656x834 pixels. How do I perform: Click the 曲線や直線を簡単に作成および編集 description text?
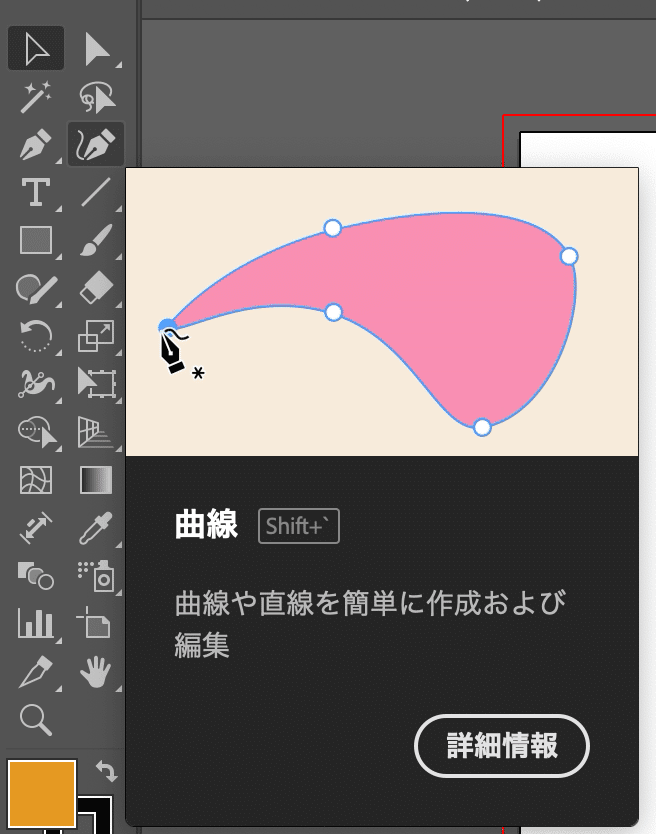coord(370,623)
